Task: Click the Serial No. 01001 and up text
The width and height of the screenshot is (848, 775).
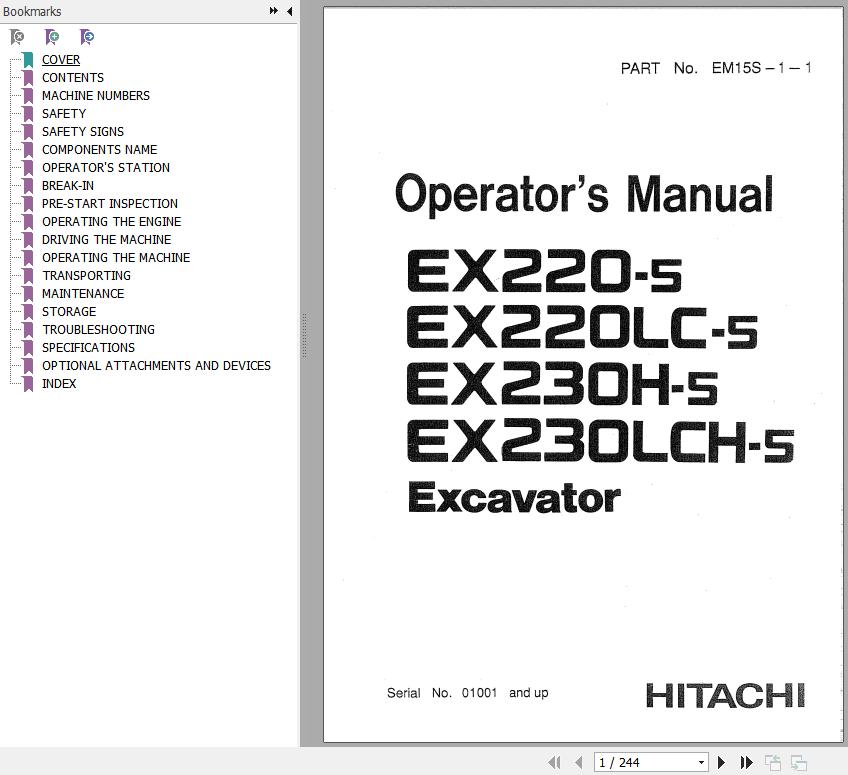Action: (x=468, y=693)
